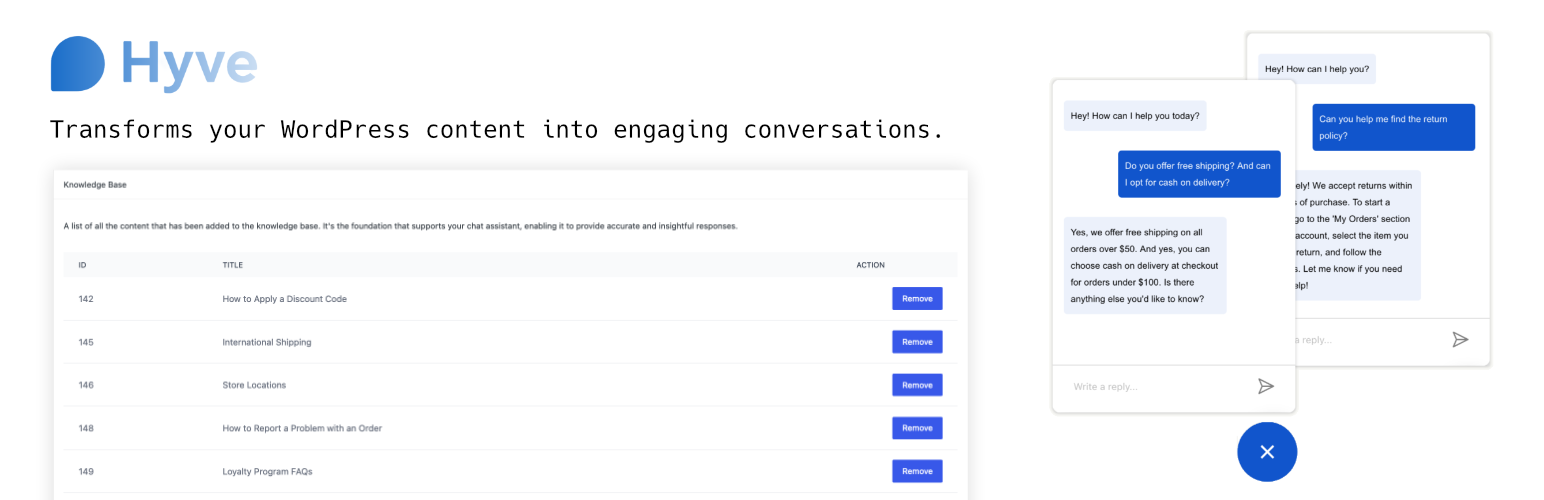Image resolution: width=1544 pixels, height=500 pixels.
Task: Click the "Knowledge Base" panel header
Action: [x=95, y=185]
